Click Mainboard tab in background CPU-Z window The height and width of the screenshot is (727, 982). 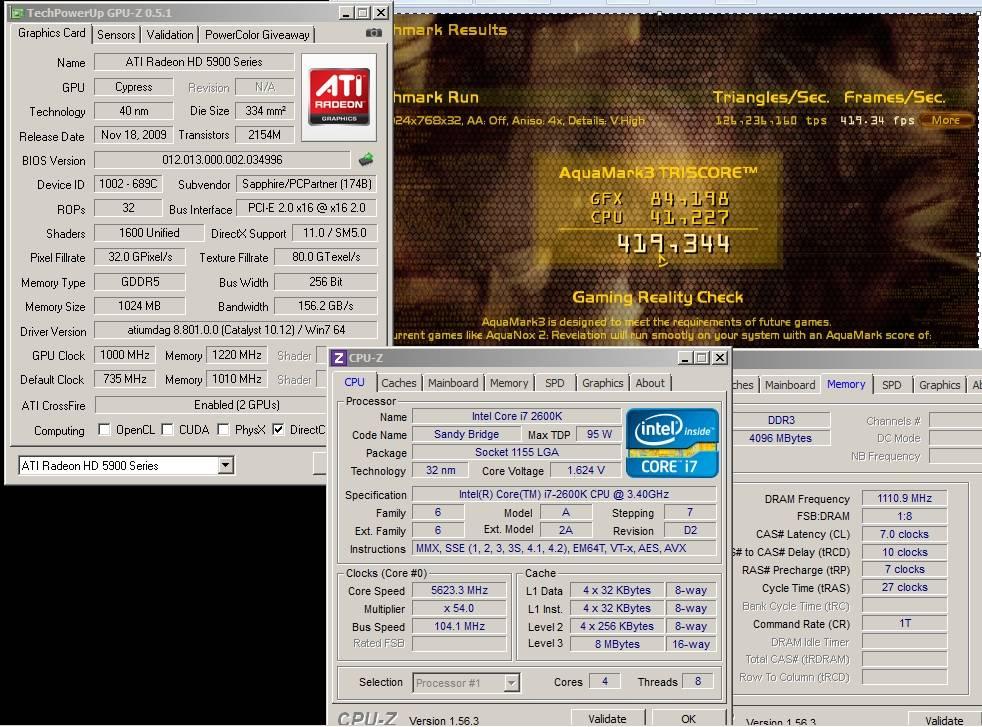click(790, 384)
